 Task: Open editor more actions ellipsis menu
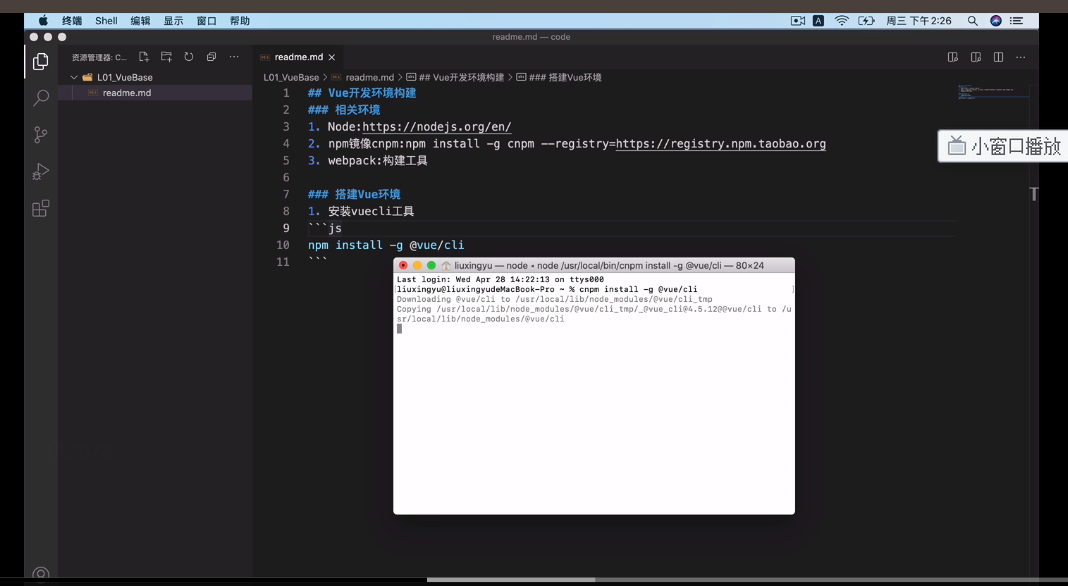click(1021, 57)
